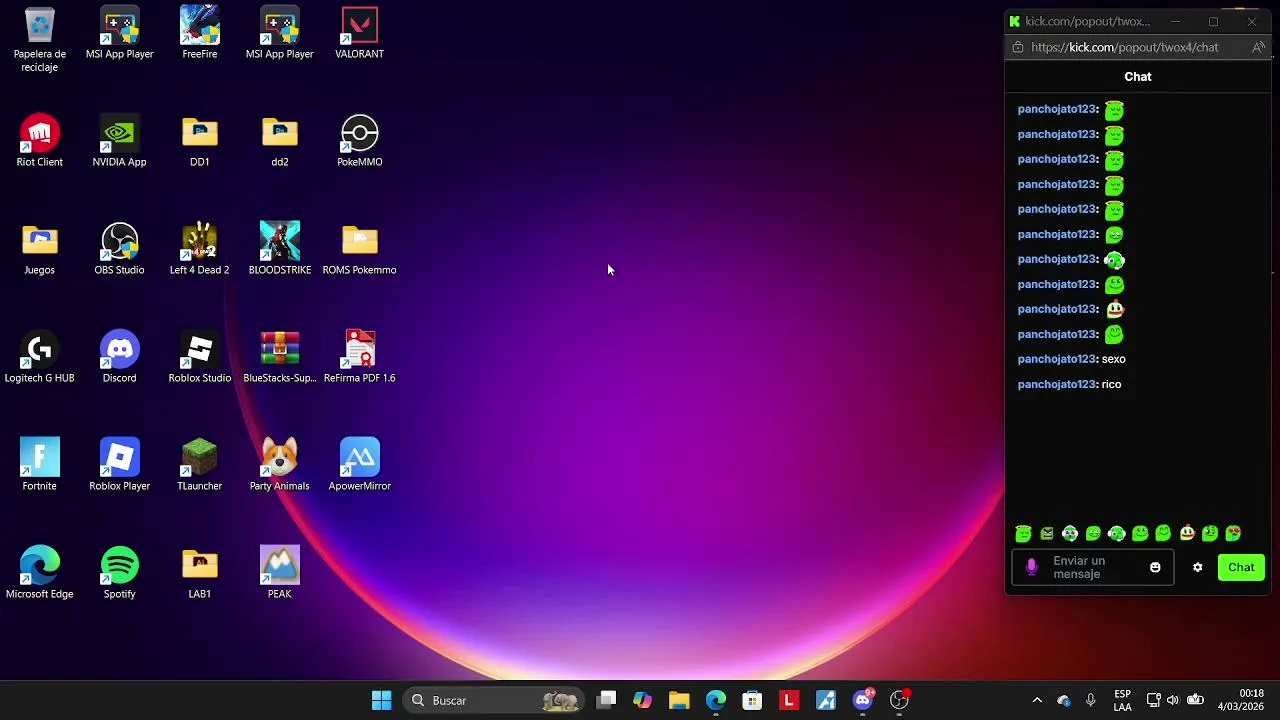
Task: Open Microsoft Edge desktop shortcut
Action: [39, 573]
